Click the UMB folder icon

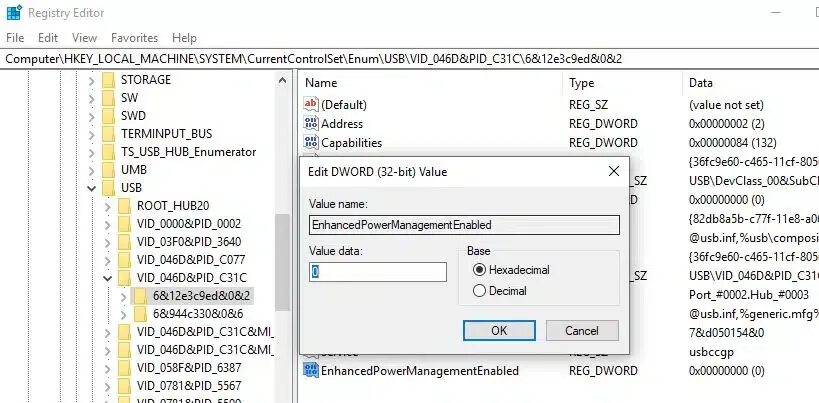[x=108, y=170]
